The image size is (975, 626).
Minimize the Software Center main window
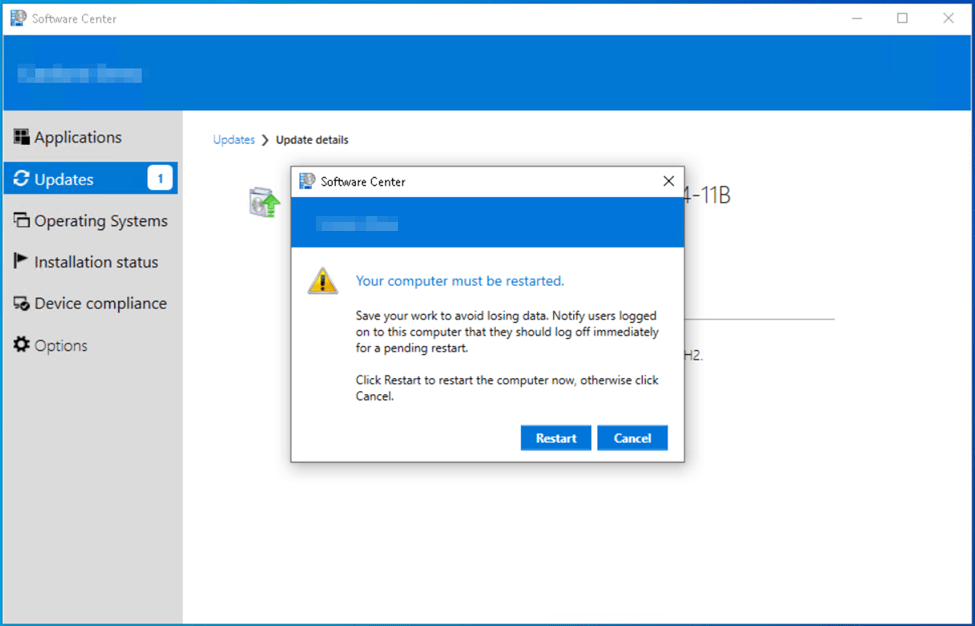856,18
